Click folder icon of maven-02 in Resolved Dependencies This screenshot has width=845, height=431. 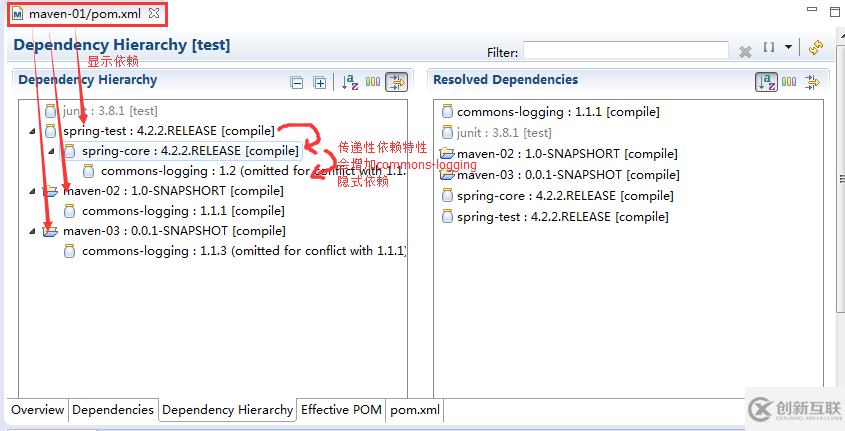tap(447, 154)
